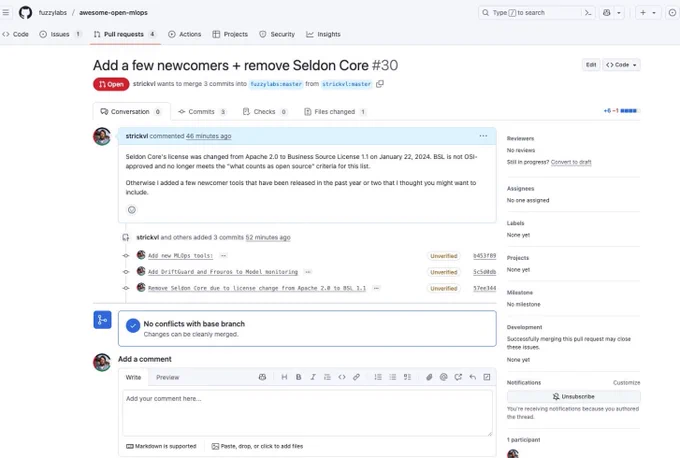
Task: Open the fuzzylabs owner link
Action: point(52,13)
